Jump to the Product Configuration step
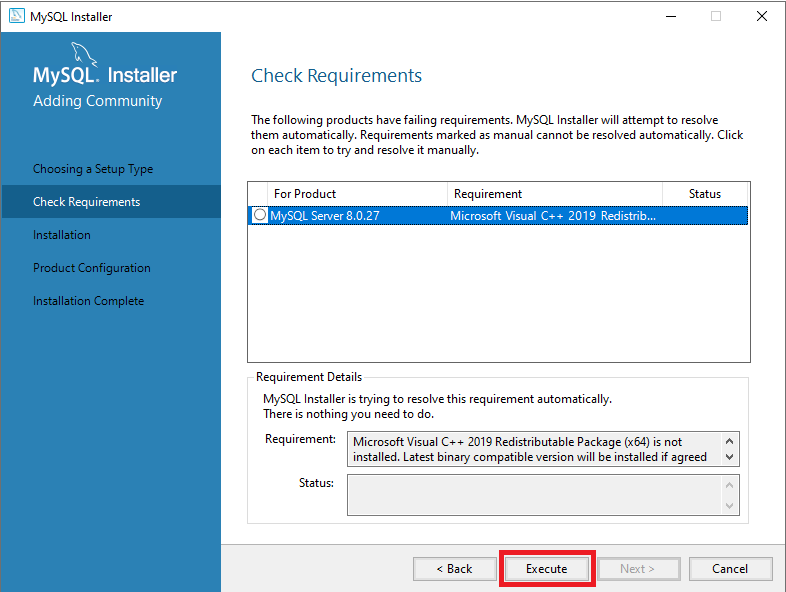The image size is (786, 592). point(92,268)
